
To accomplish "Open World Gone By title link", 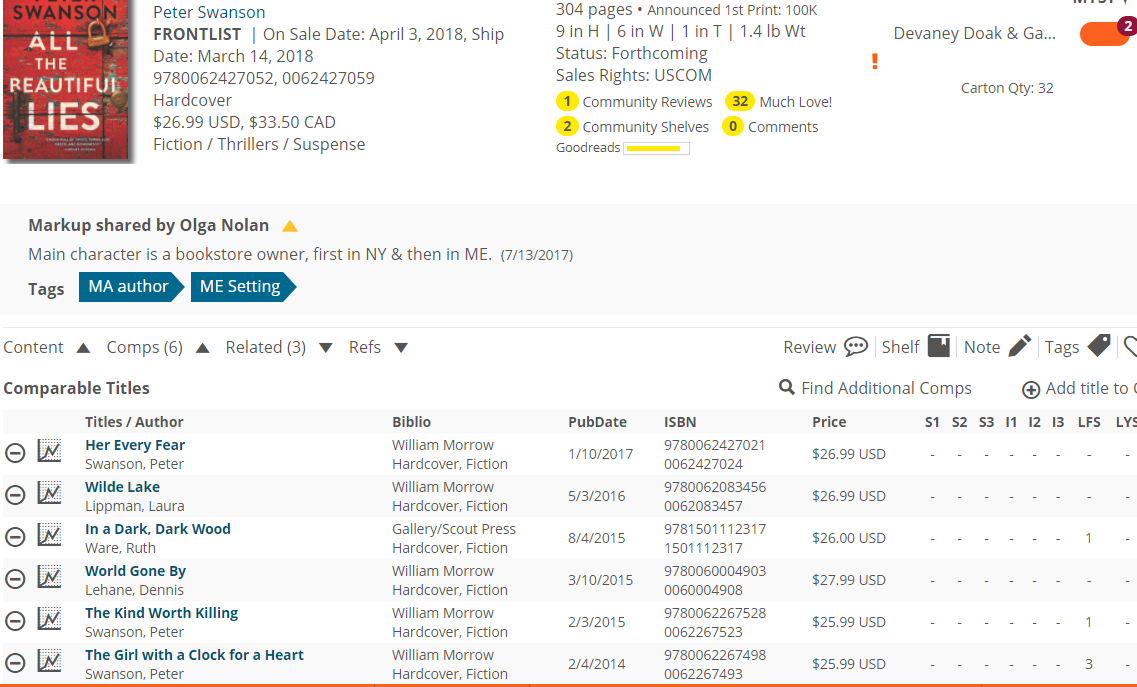I will 136,571.
